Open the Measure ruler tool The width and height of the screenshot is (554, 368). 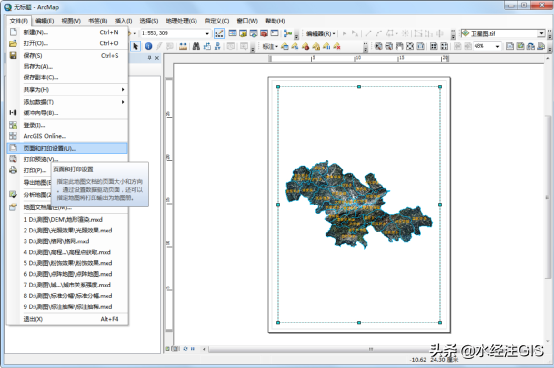pos(183,46)
